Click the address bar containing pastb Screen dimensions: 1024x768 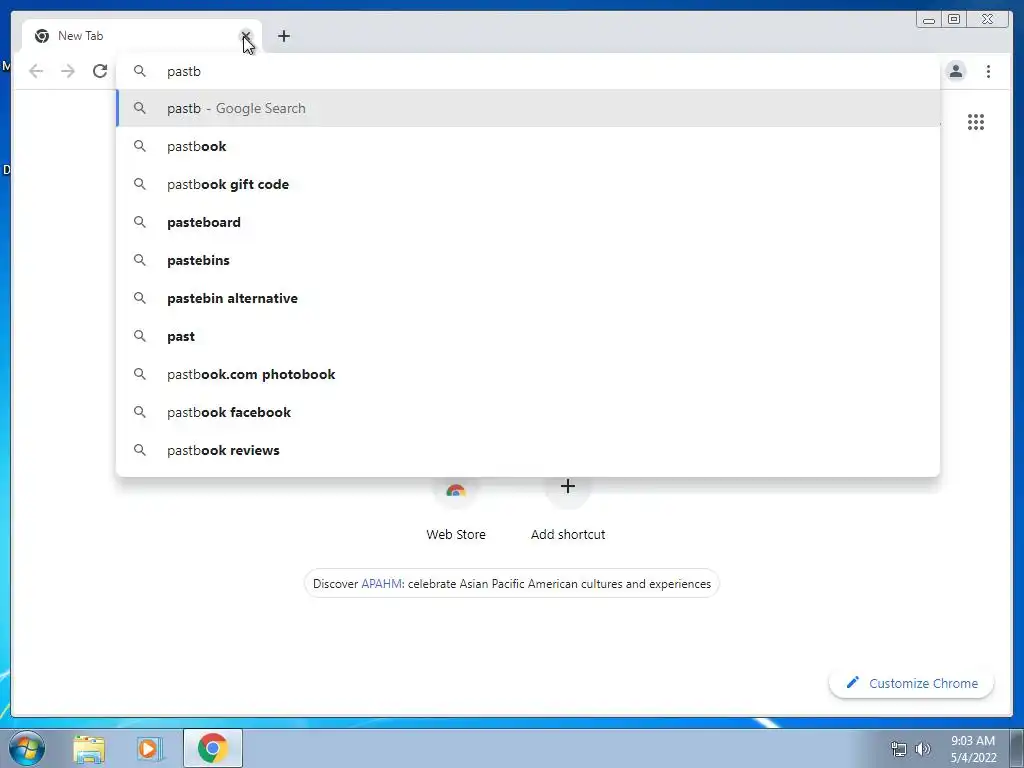click(x=528, y=71)
